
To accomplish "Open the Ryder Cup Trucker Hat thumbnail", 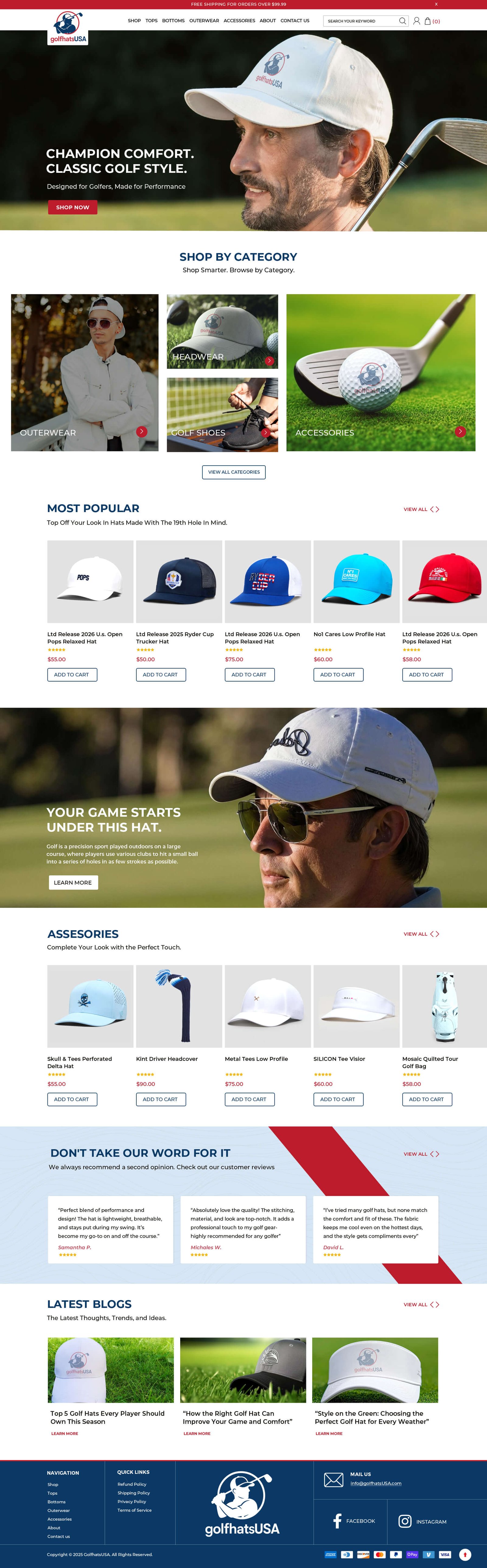I will coord(179,581).
